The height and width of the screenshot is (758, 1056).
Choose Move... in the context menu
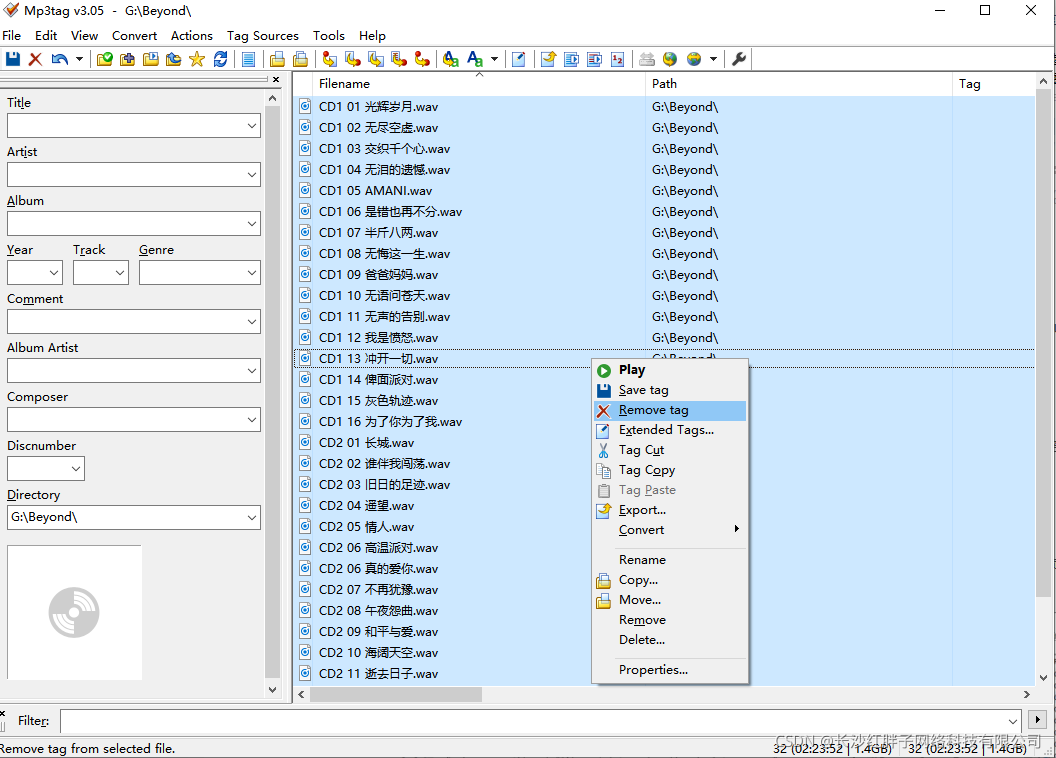point(670,600)
